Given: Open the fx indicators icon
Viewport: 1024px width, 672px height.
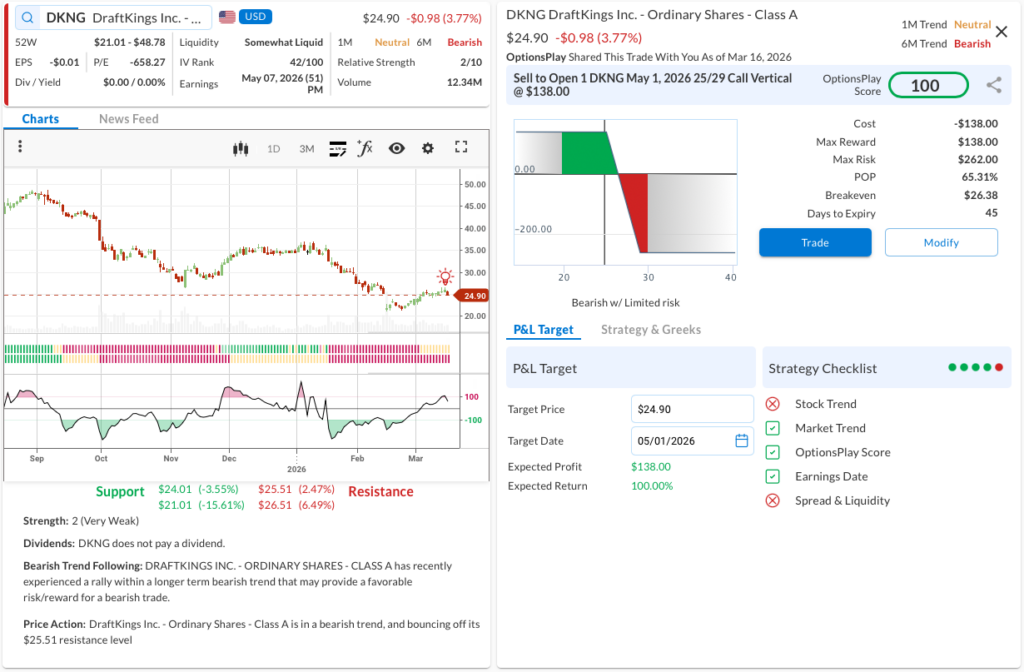Looking at the screenshot, I should (365, 148).
